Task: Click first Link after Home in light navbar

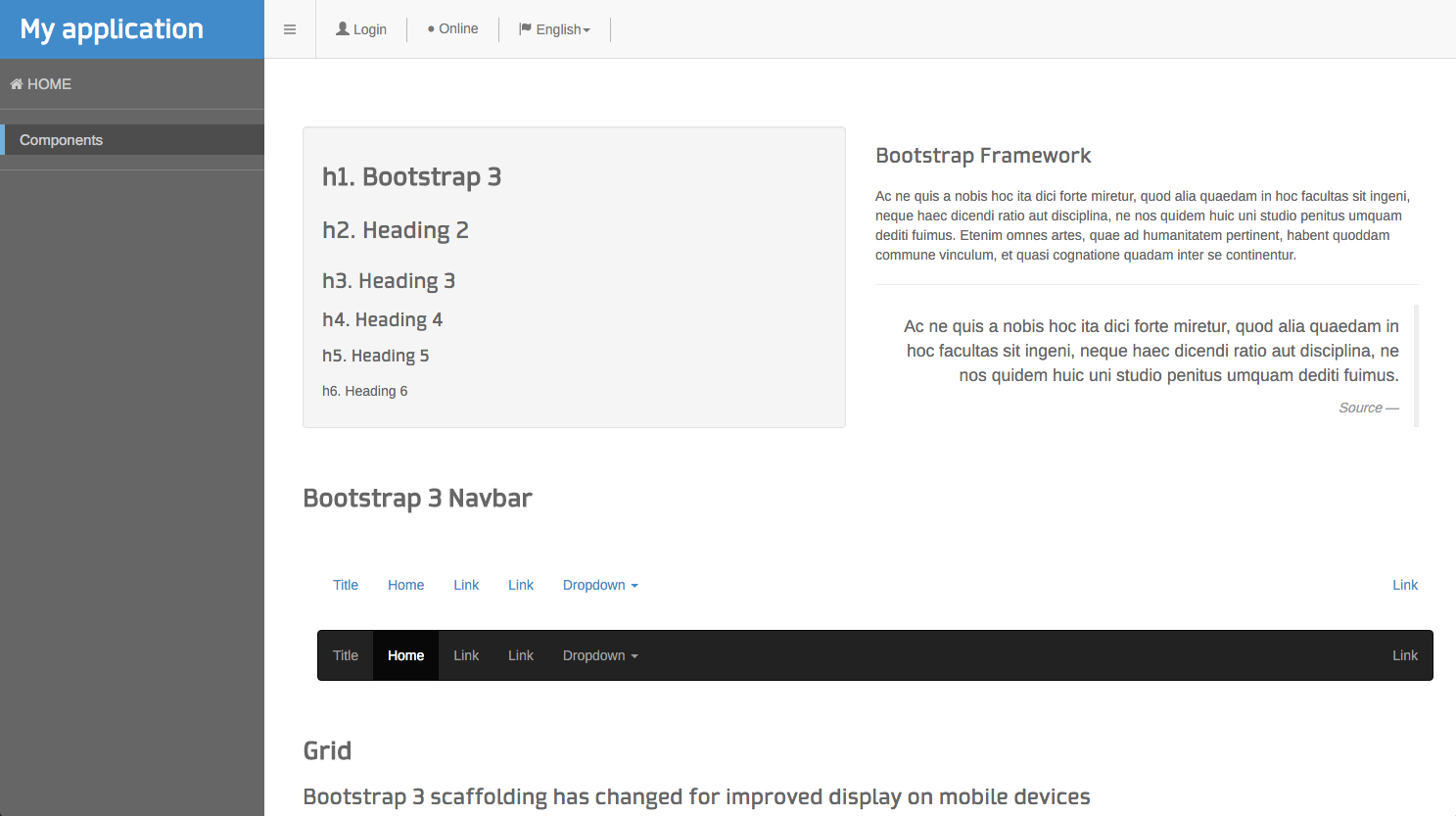Action: [466, 585]
